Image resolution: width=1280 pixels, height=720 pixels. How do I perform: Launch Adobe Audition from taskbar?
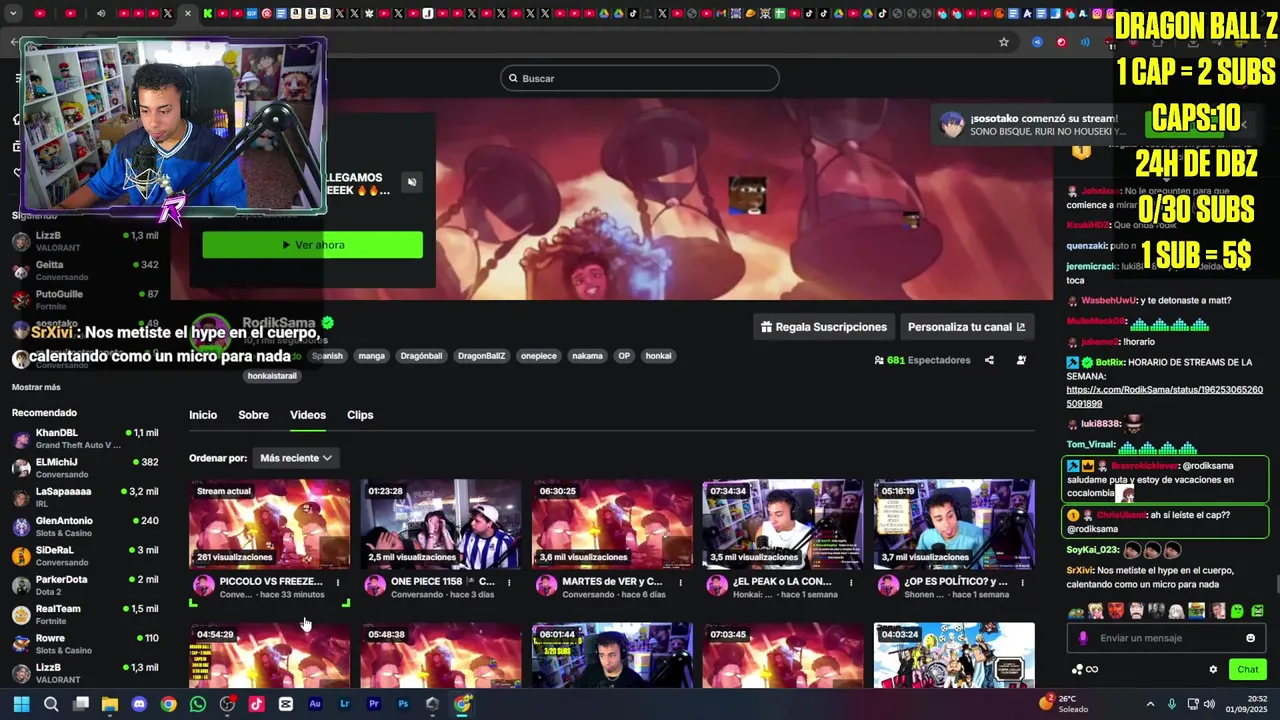coord(315,704)
